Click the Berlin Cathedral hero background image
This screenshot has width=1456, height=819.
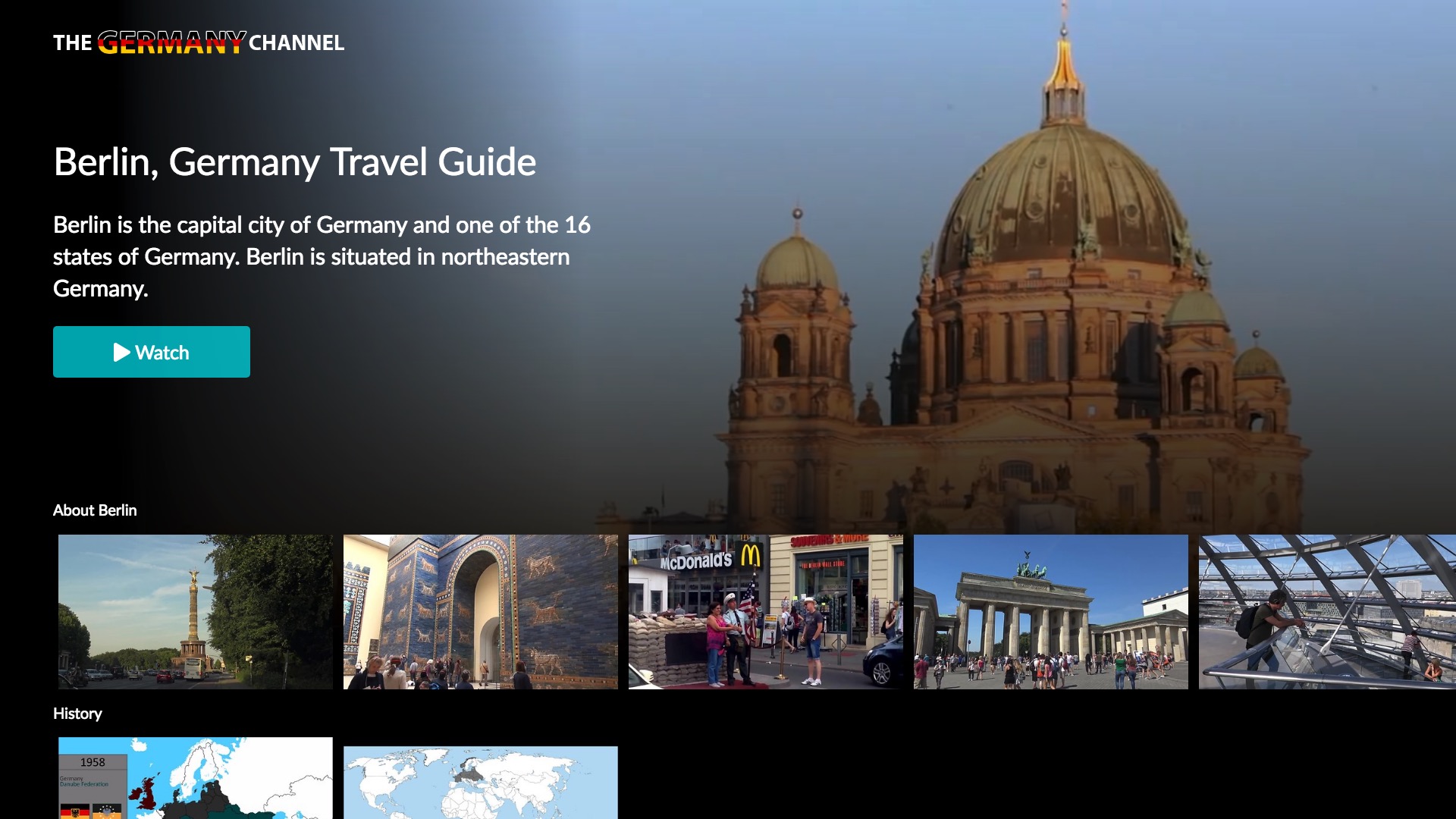pos(1062,265)
